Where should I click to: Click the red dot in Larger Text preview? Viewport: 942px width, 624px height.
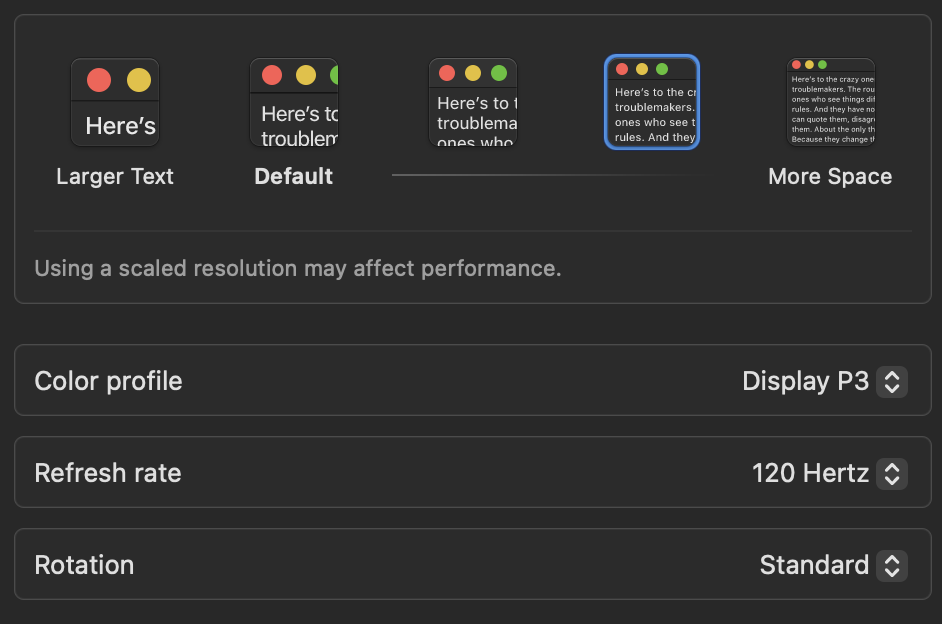coord(99,80)
